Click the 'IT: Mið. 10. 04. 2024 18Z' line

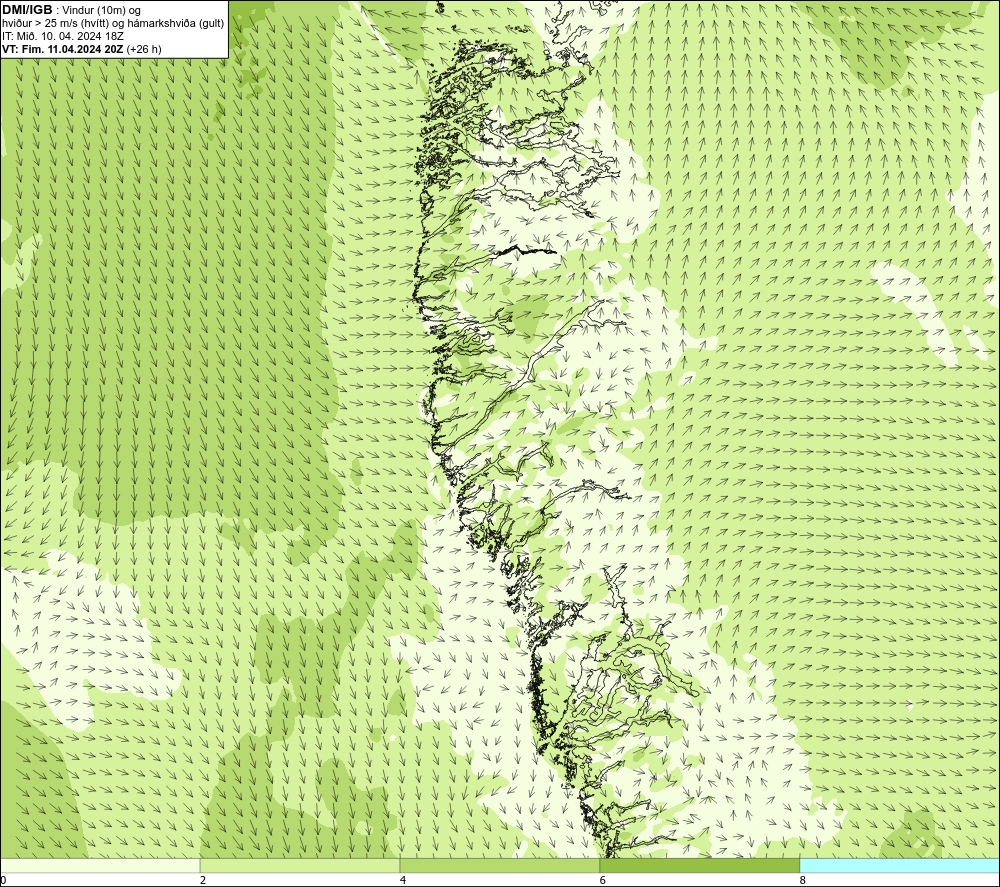coord(62,36)
